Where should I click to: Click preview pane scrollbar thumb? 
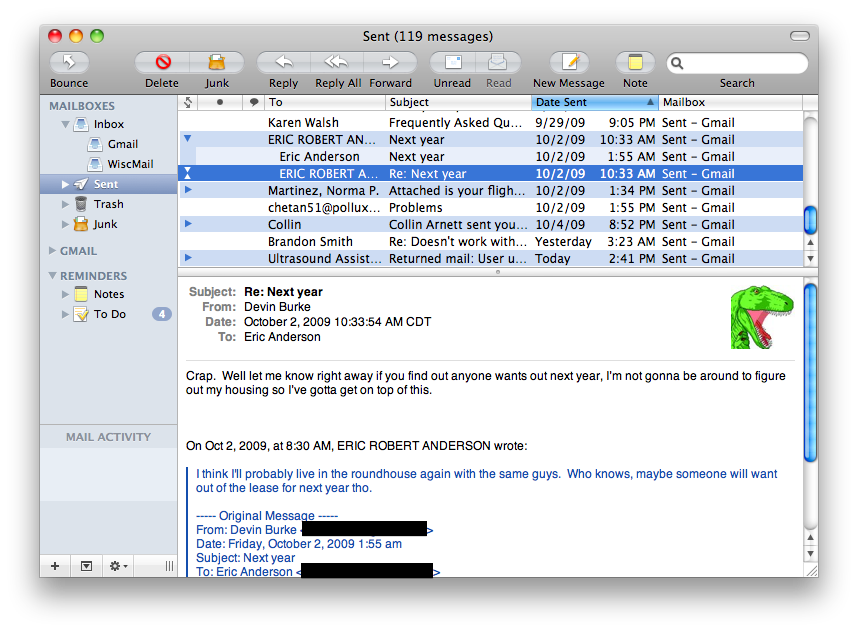click(x=810, y=373)
